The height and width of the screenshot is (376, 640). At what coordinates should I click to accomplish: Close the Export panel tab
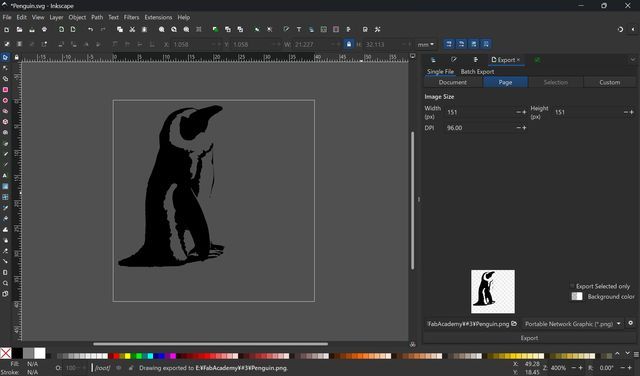(518, 60)
